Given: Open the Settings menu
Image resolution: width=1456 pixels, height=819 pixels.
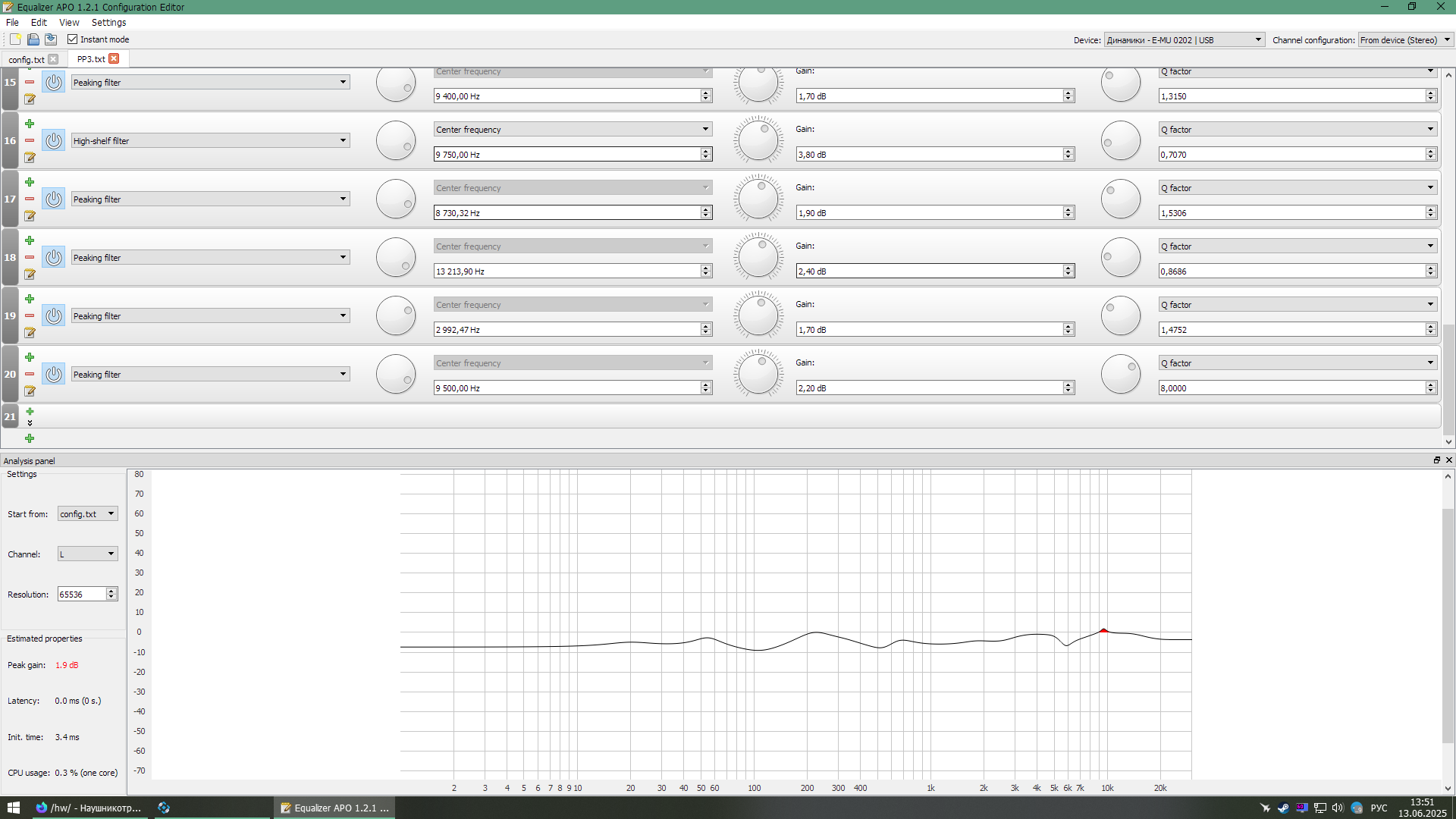Looking at the screenshot, I should (x=108, y=23).
